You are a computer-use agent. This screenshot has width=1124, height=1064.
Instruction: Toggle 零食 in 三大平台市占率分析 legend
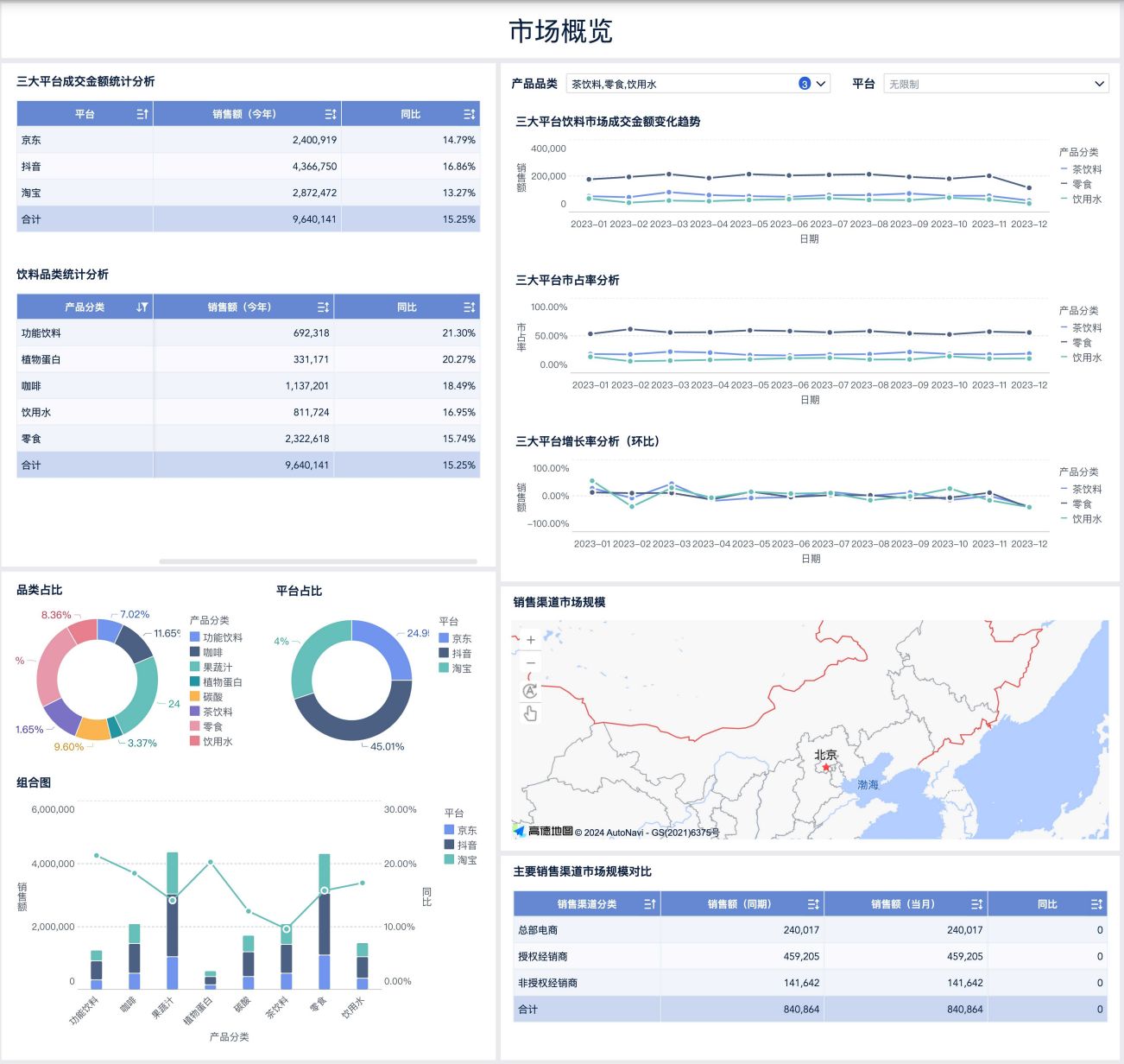[x=1077, y=343]
